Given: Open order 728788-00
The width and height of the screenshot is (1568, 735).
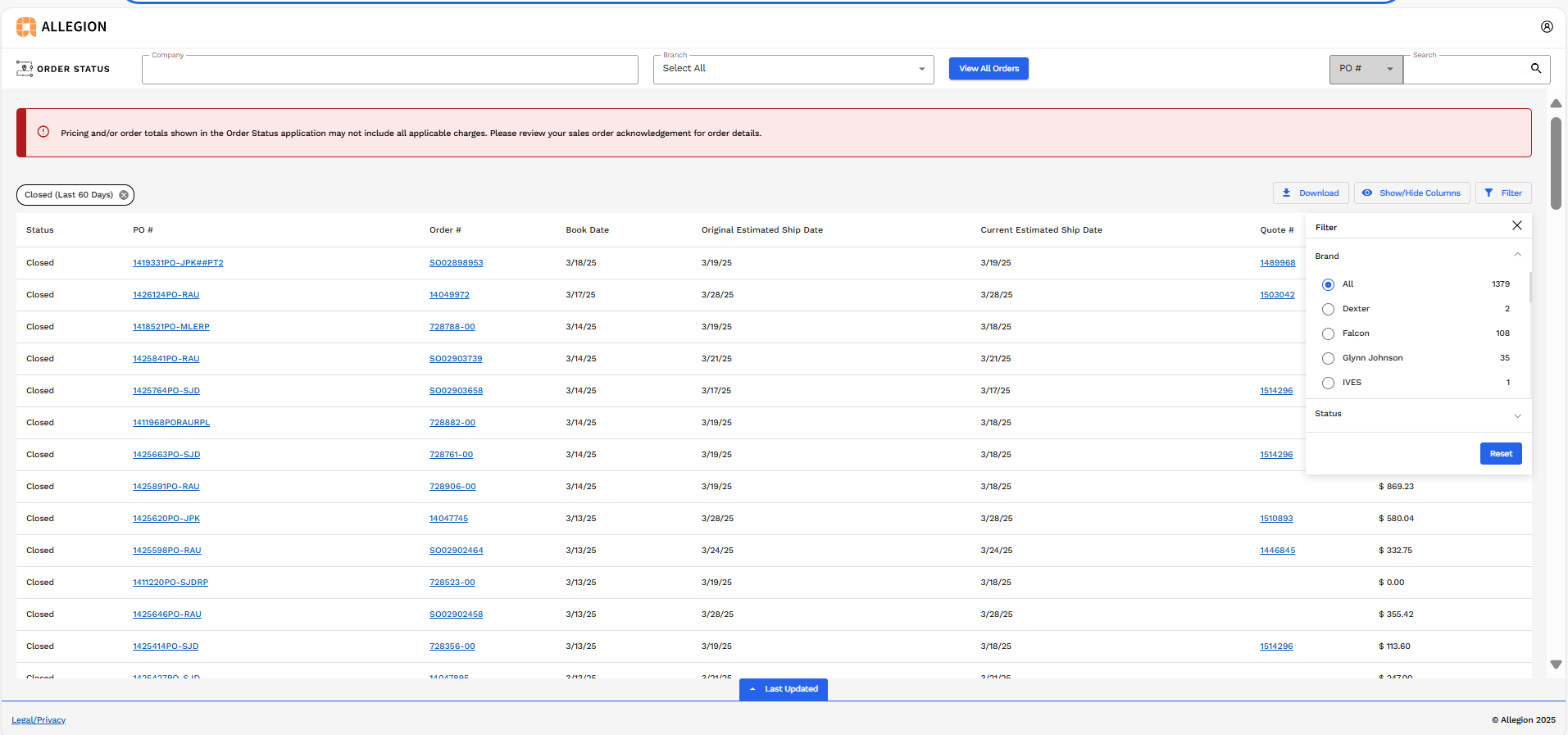Looking at the screenshot, I should [x=452, y=327].
